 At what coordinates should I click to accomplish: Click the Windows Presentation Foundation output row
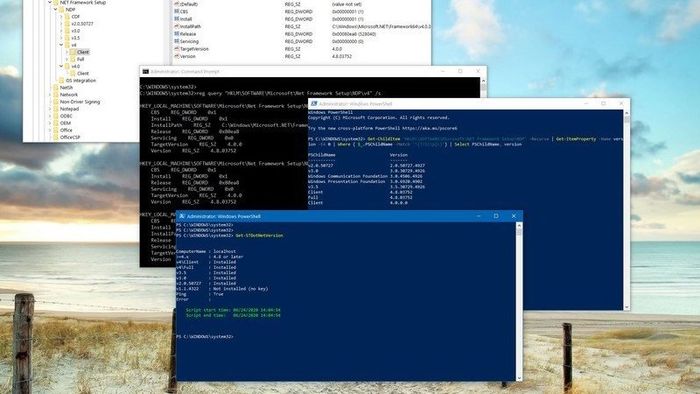tap(365, 182)
